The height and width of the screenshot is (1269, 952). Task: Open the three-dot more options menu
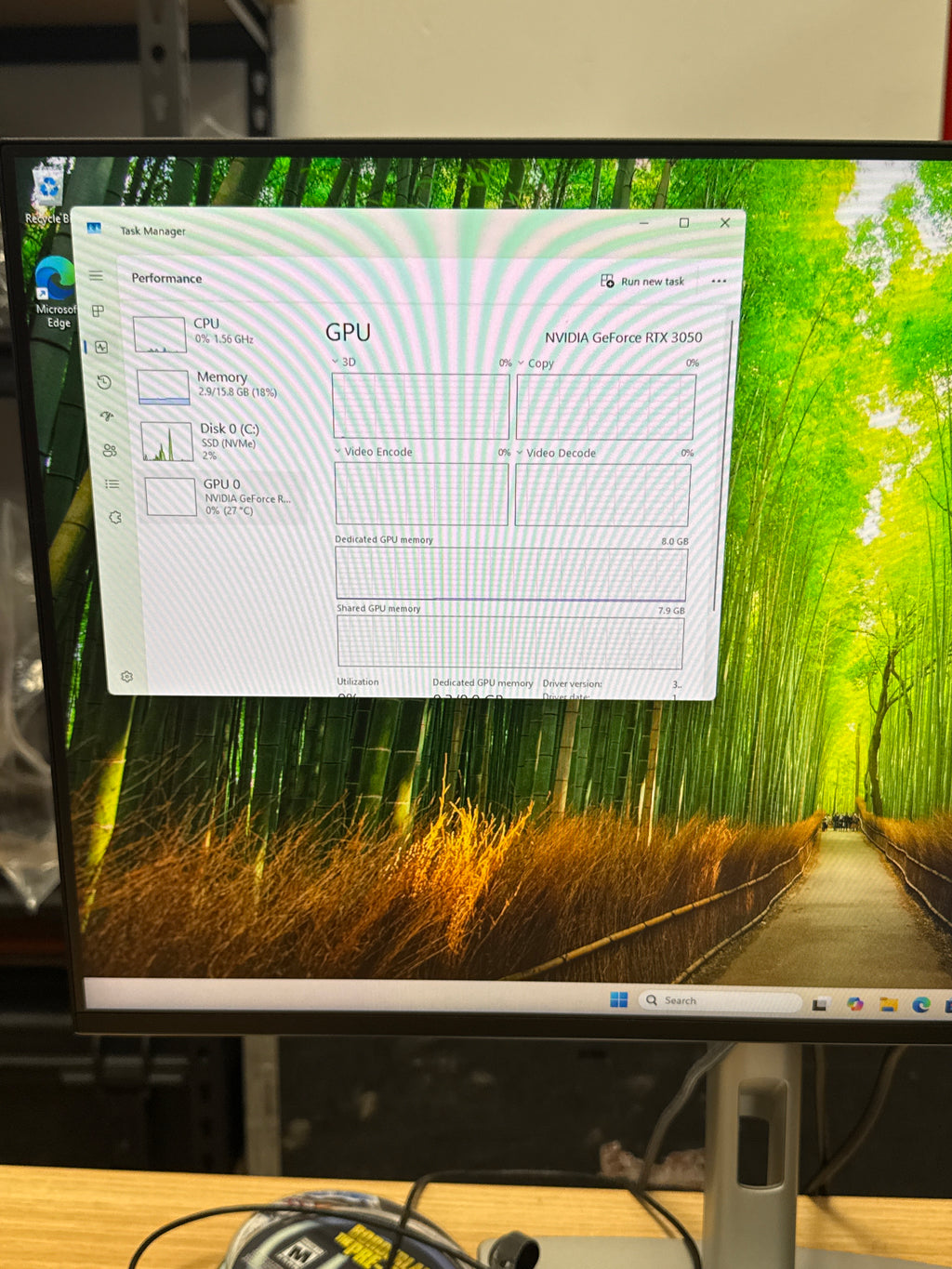click(x=719, y=281)
